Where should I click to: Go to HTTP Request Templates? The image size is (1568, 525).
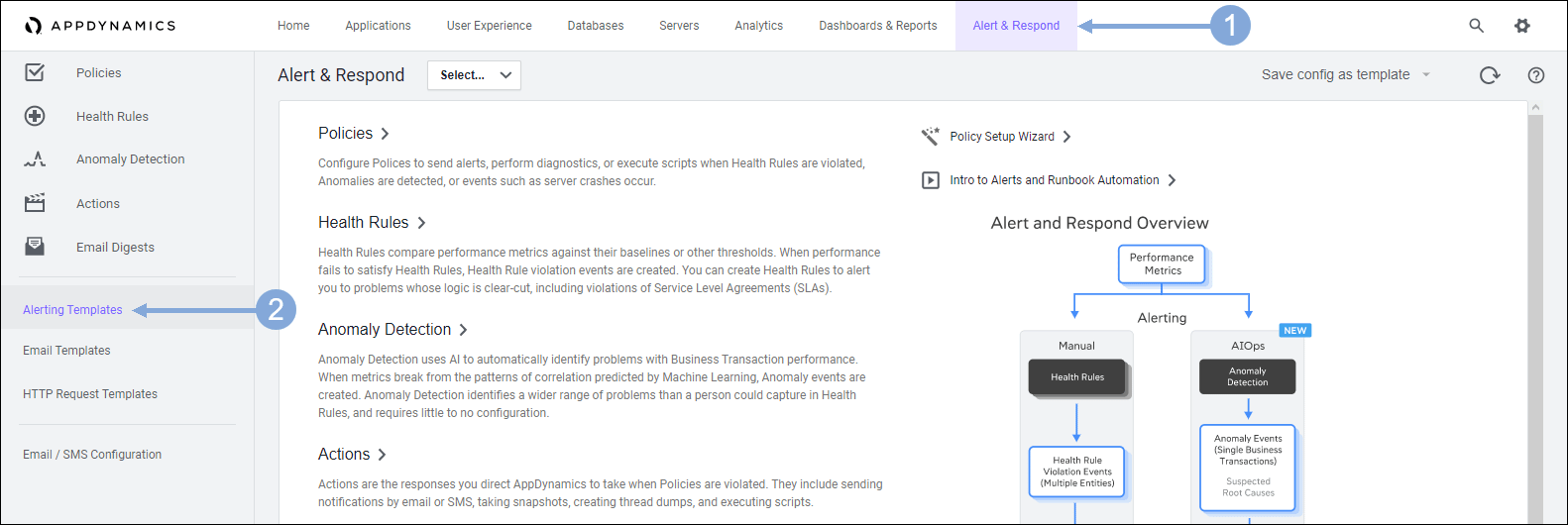90,394
